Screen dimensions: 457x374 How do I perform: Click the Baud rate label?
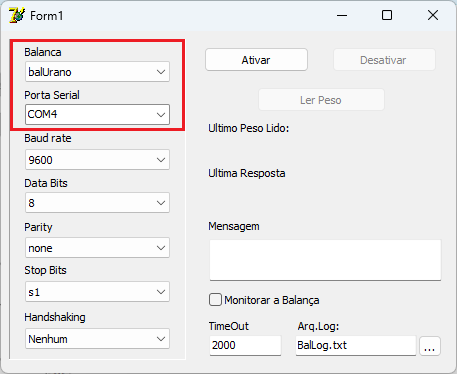pos(48,138)
